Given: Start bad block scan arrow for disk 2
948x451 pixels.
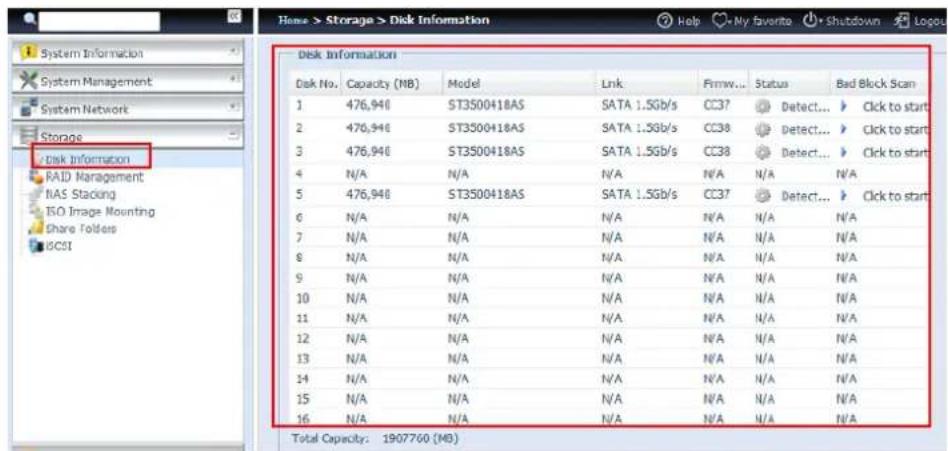Looking at the screenshot, I should [x=843, y=129].
